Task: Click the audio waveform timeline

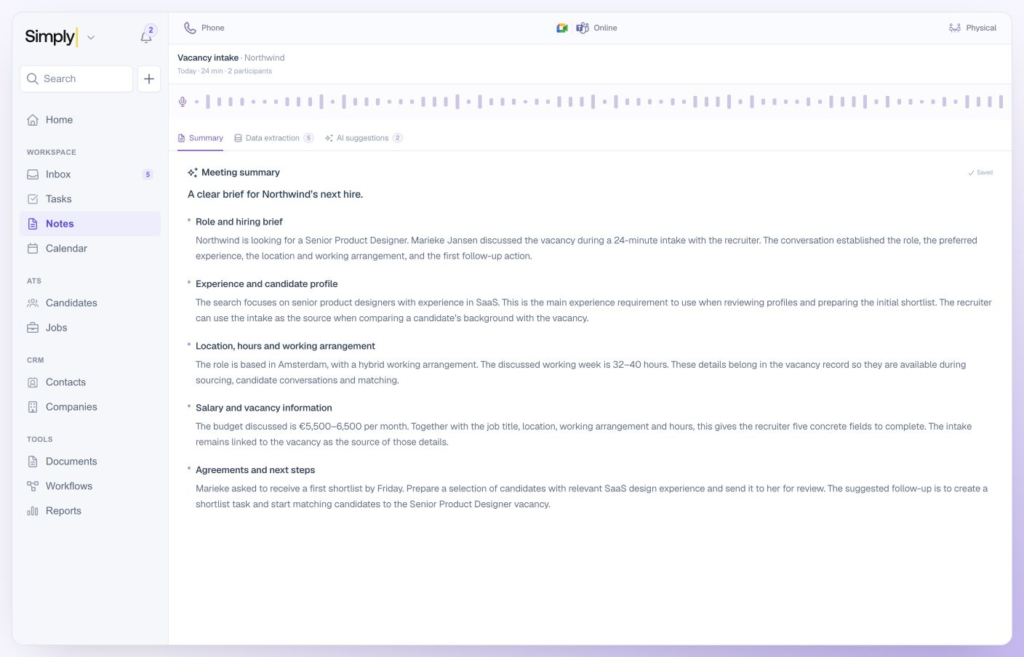Action: click(x=599, y=102)
